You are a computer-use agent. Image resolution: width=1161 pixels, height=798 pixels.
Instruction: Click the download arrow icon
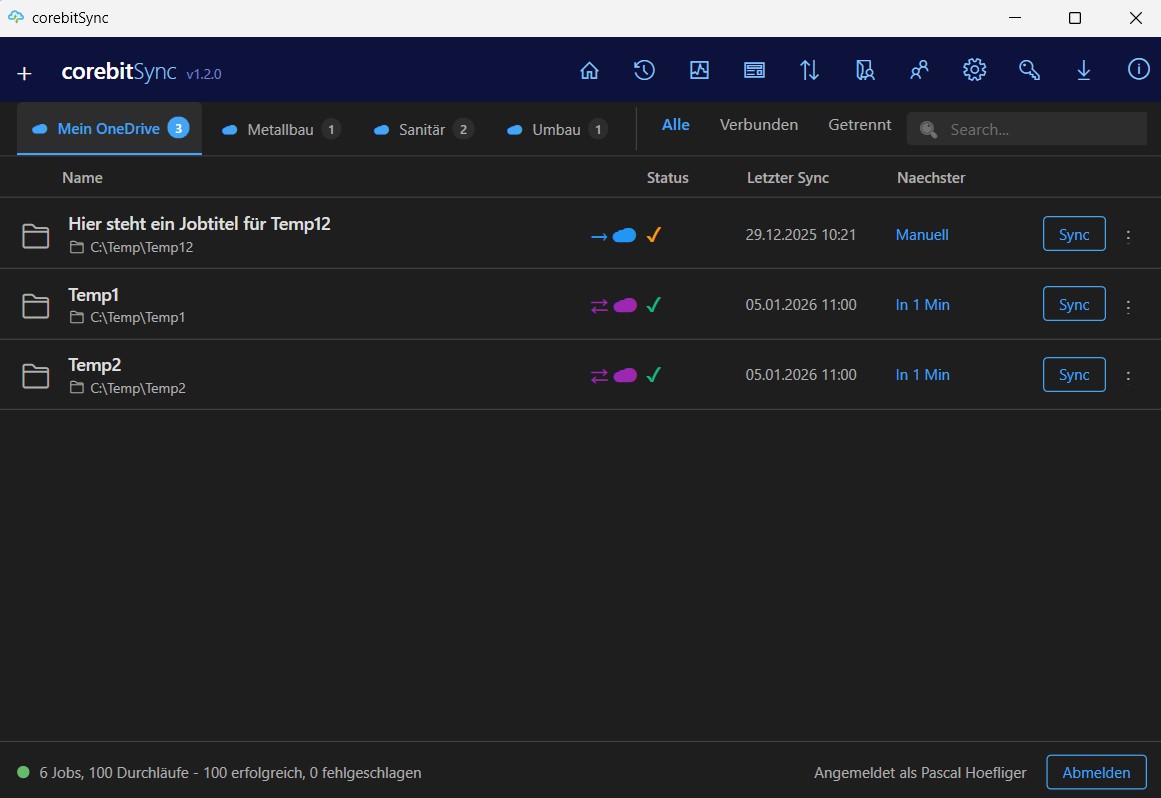click(1084, 70)
